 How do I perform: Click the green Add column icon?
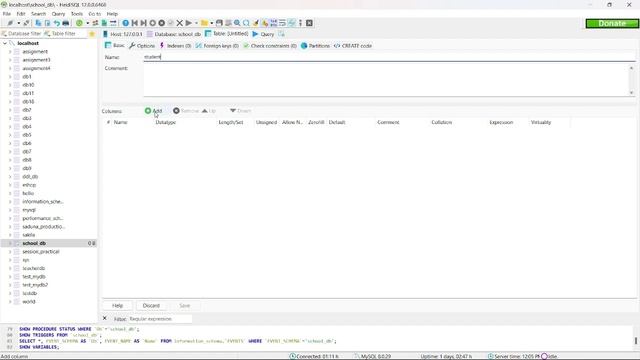[x=148, y=111]
